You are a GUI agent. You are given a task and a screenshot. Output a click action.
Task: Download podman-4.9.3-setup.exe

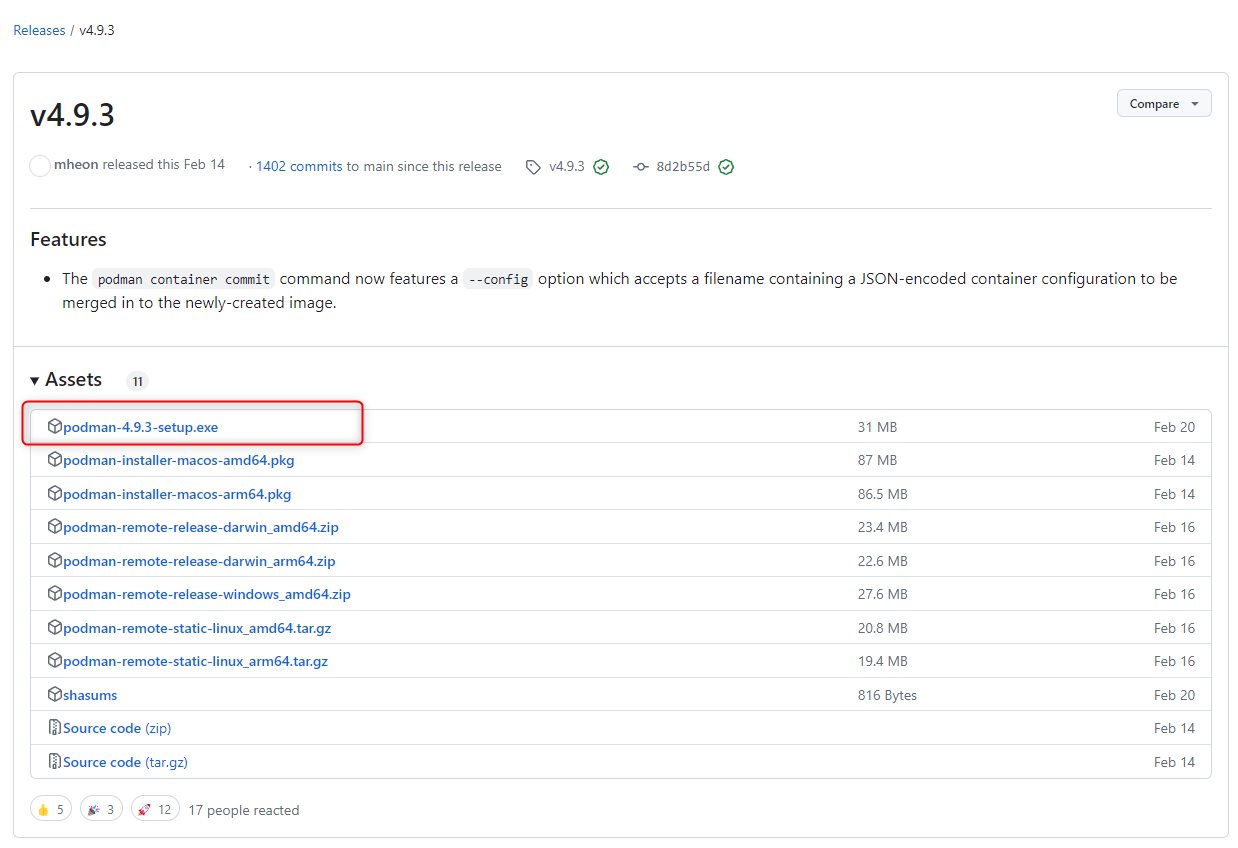click(140, 427)
